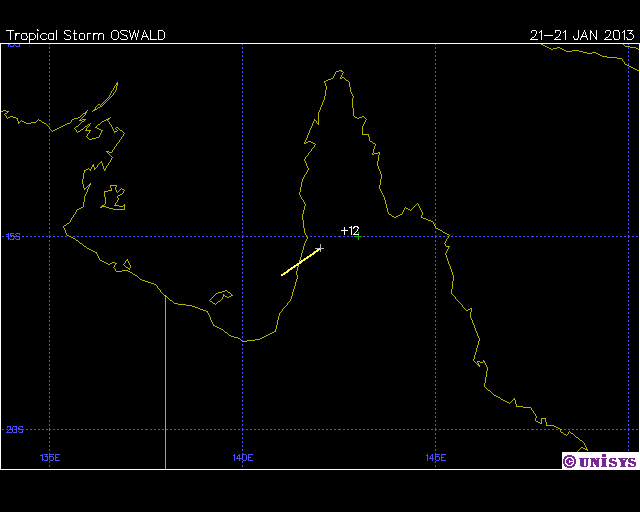Click the 20S latitude label

pos(14,429)
